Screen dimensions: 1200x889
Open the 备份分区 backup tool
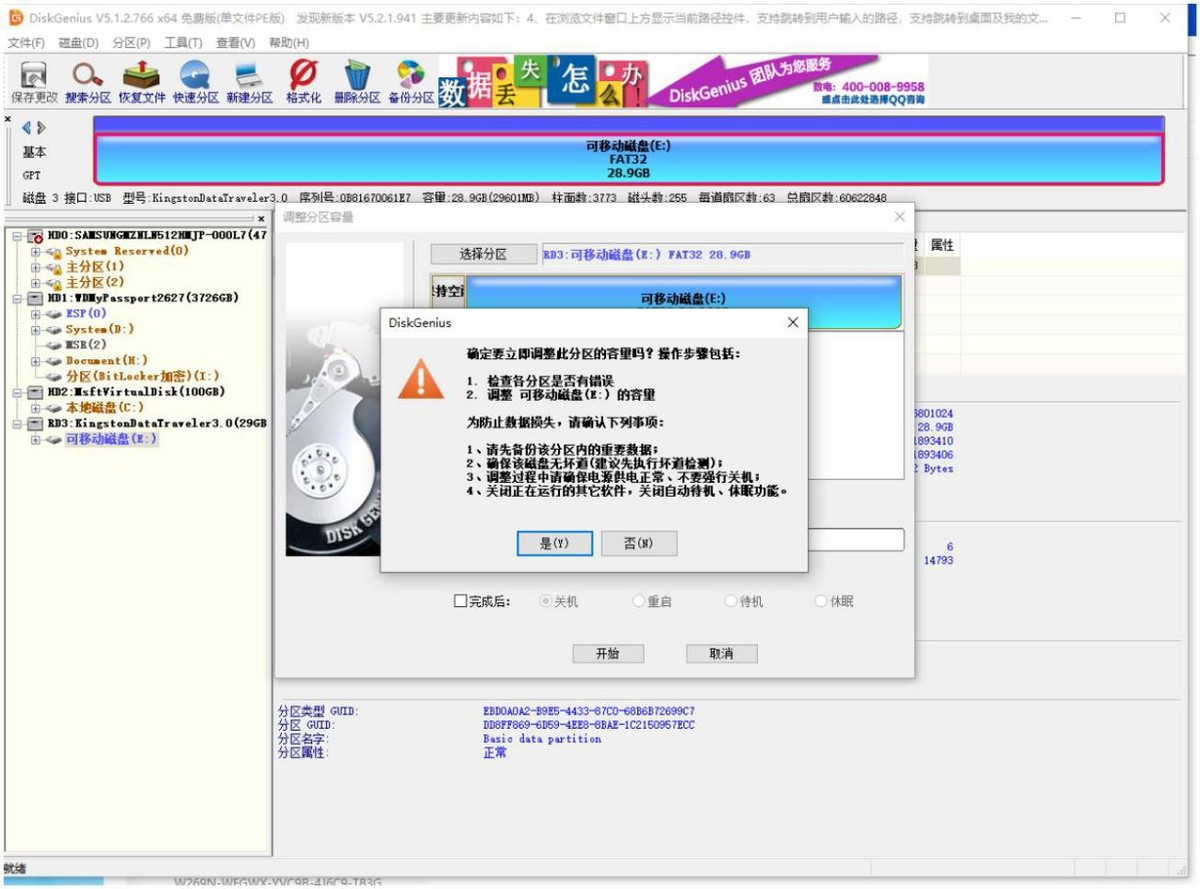410,80
